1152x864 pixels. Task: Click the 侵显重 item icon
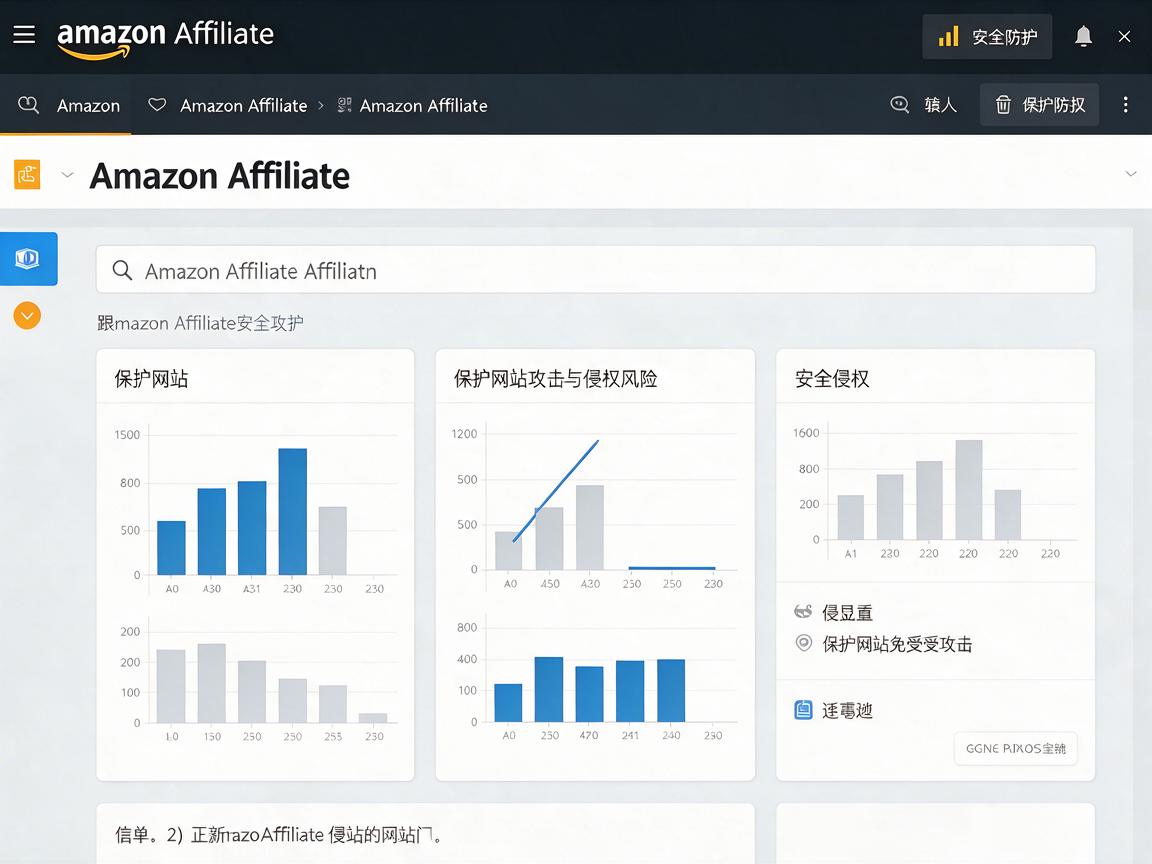[803, 611]
